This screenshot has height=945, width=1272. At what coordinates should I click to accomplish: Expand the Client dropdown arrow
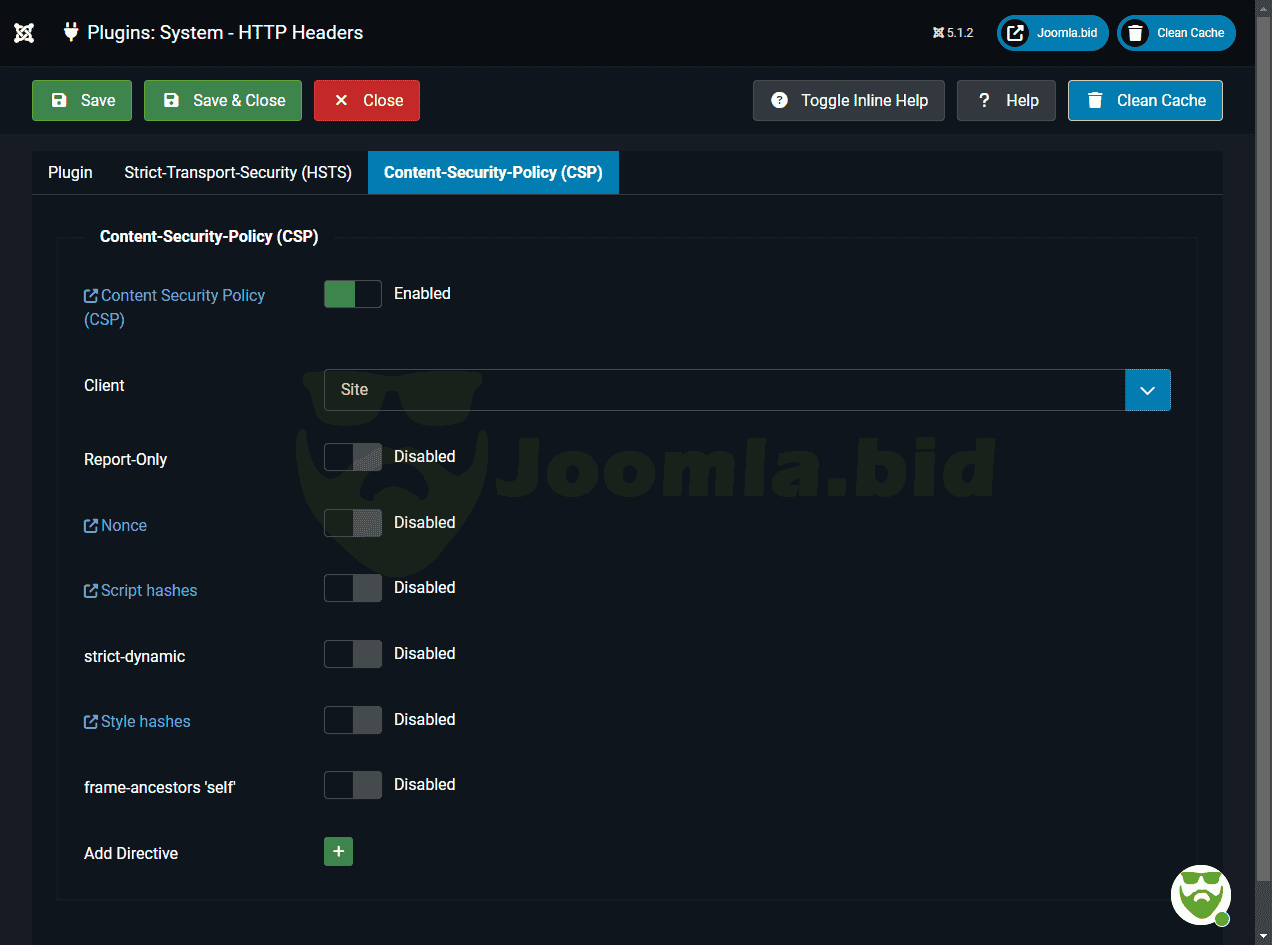pos(1147,390)
